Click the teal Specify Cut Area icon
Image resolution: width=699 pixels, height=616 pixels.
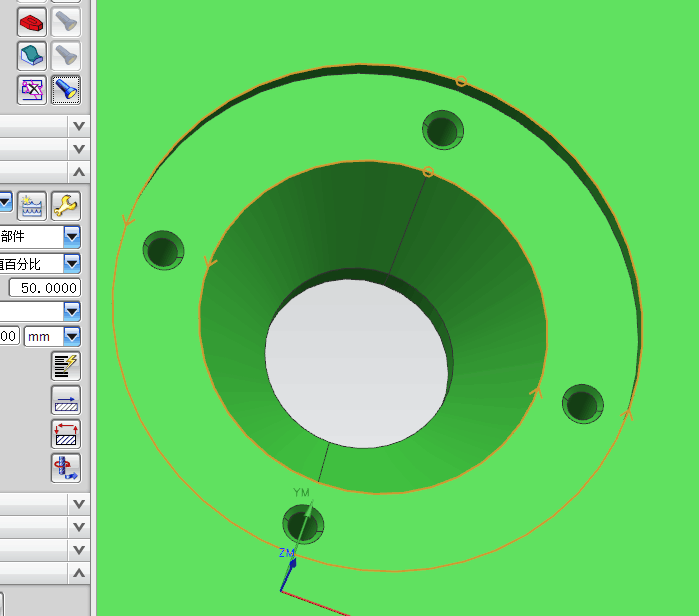[x=32, y=56]
